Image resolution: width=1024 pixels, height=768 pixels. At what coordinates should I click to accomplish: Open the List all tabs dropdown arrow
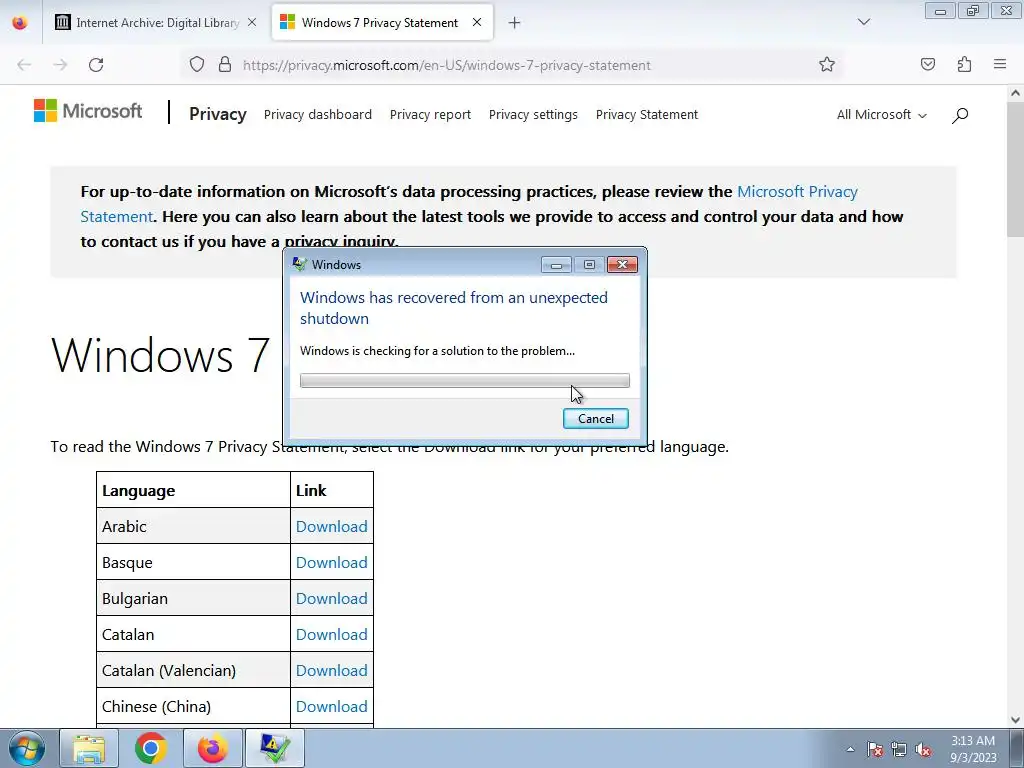point(863,22)
